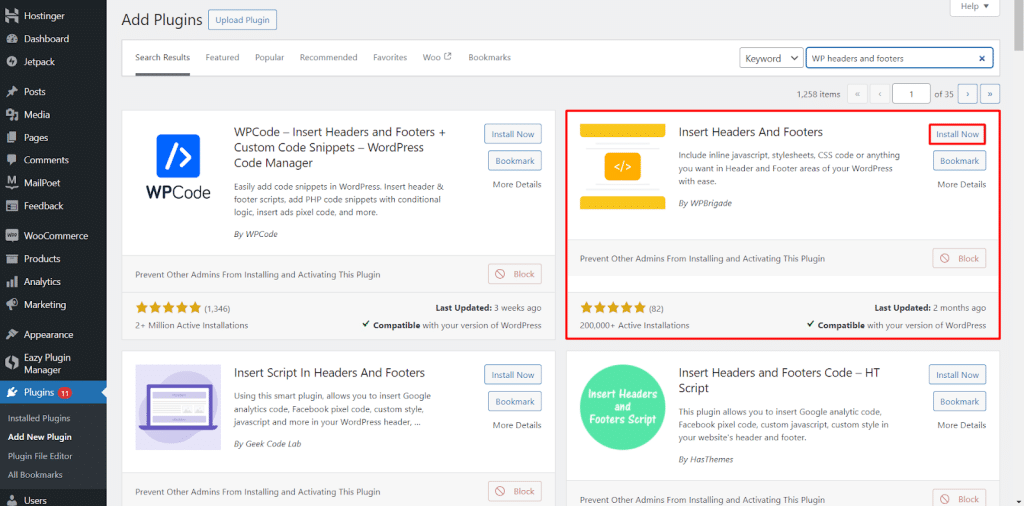The image size is (1024, 506).
Task: Jump to the last results page
Action: pyautogui.click(x=990, y=94)
